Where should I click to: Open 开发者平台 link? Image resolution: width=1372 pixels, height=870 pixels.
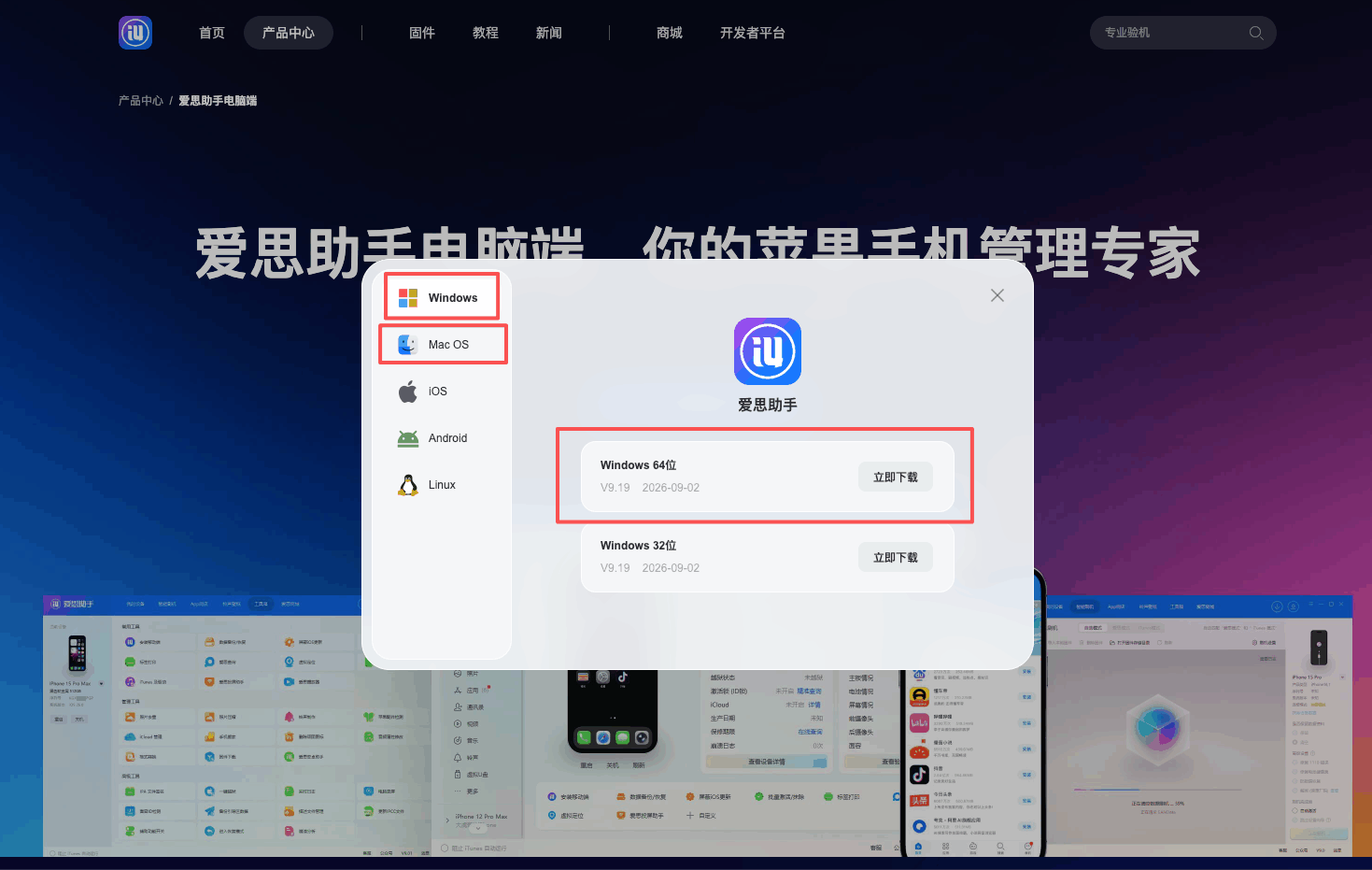(753, 33)
